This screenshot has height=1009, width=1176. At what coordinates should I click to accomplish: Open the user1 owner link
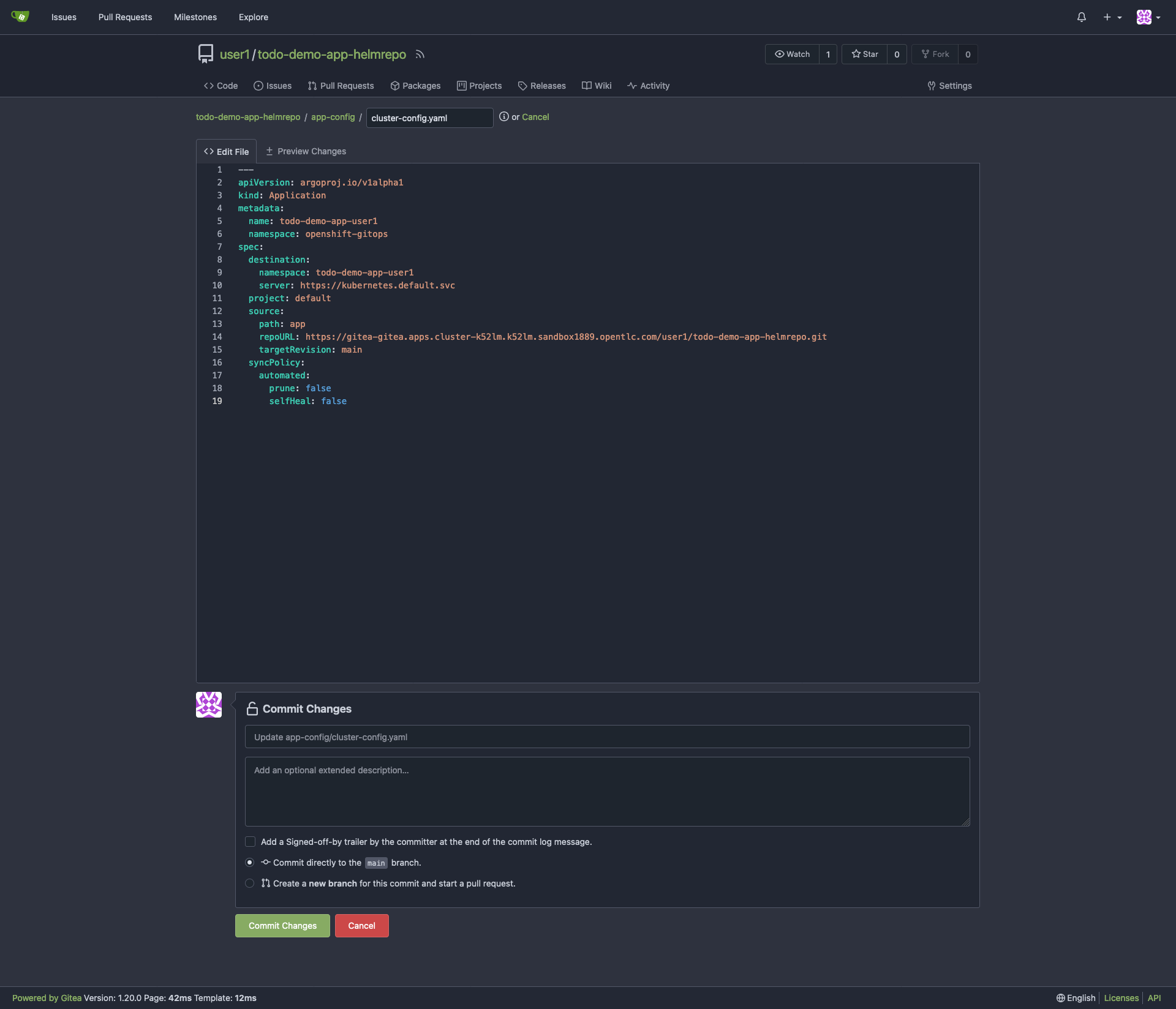(x=235, y=54)
